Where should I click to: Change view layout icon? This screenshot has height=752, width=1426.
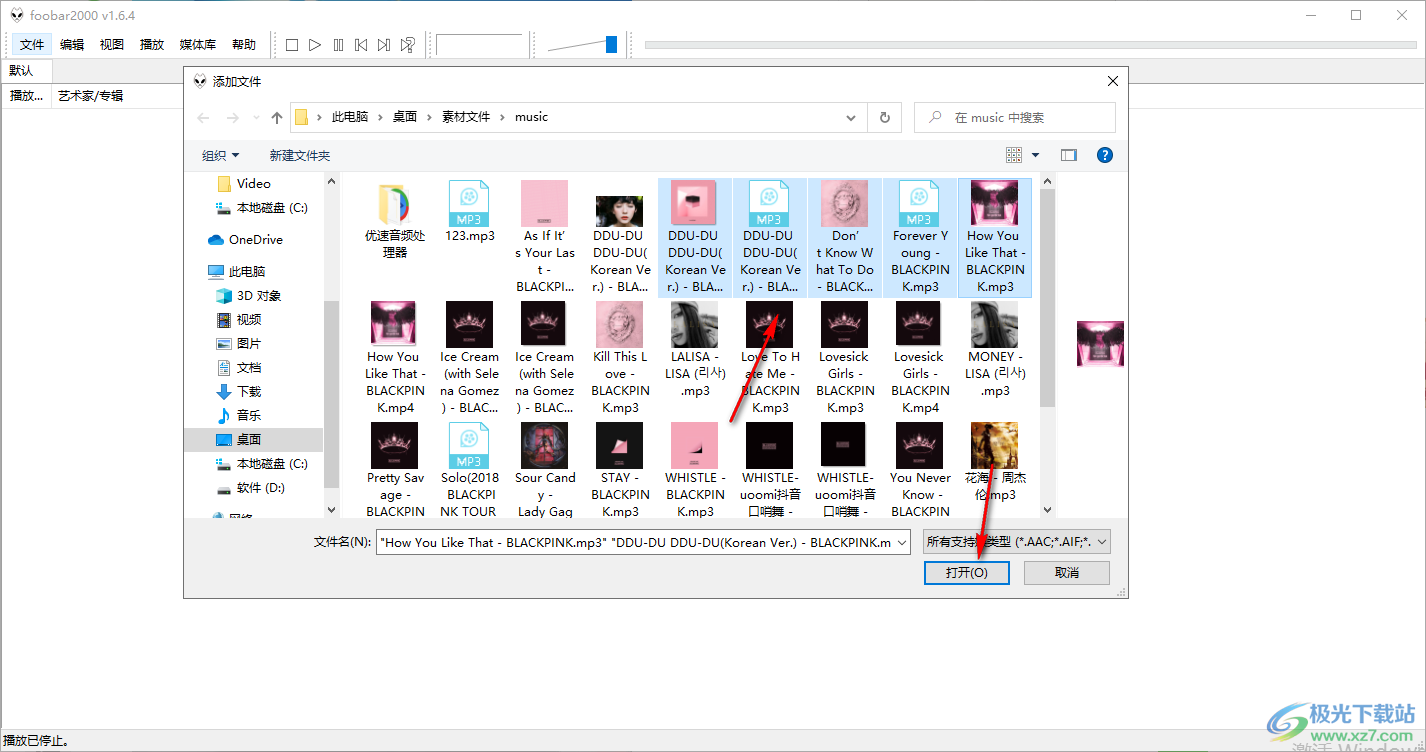pos(1014,155)
